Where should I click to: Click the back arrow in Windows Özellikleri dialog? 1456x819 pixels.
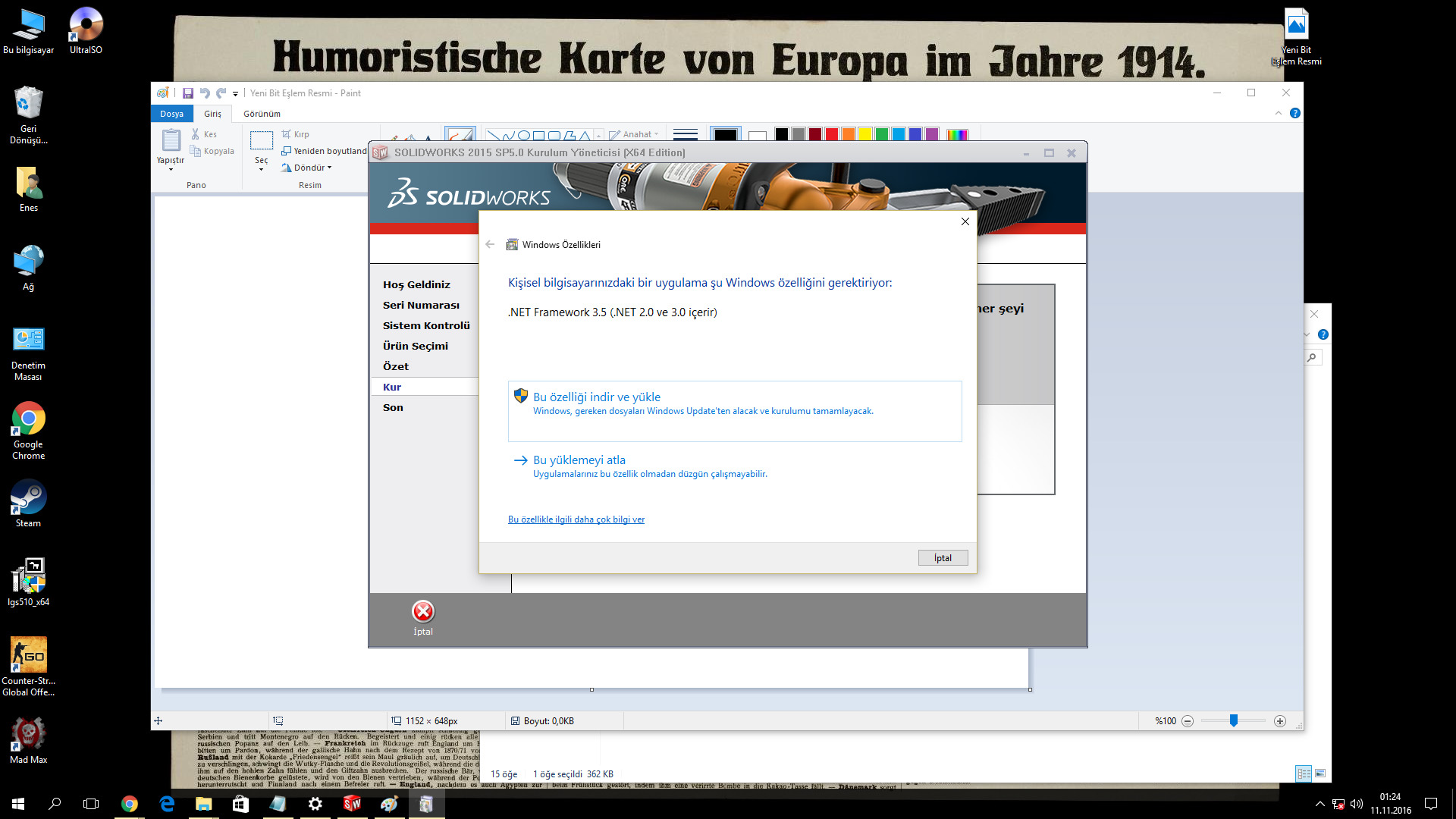[490, 244]
